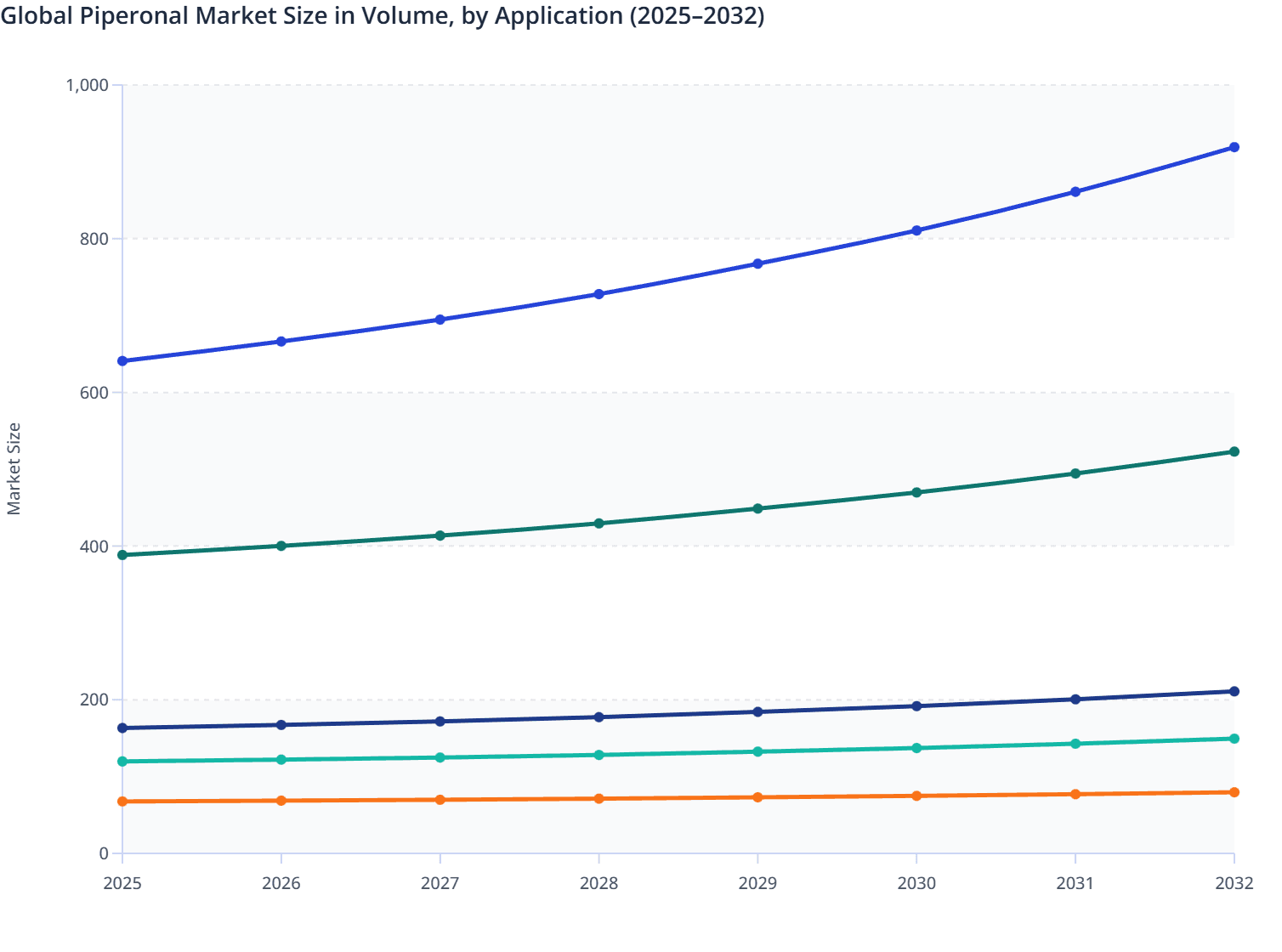This screenshot has width=1282, height=952.
Task: Select the 2027 marker on the dark navy line
Action: point(440,721)
